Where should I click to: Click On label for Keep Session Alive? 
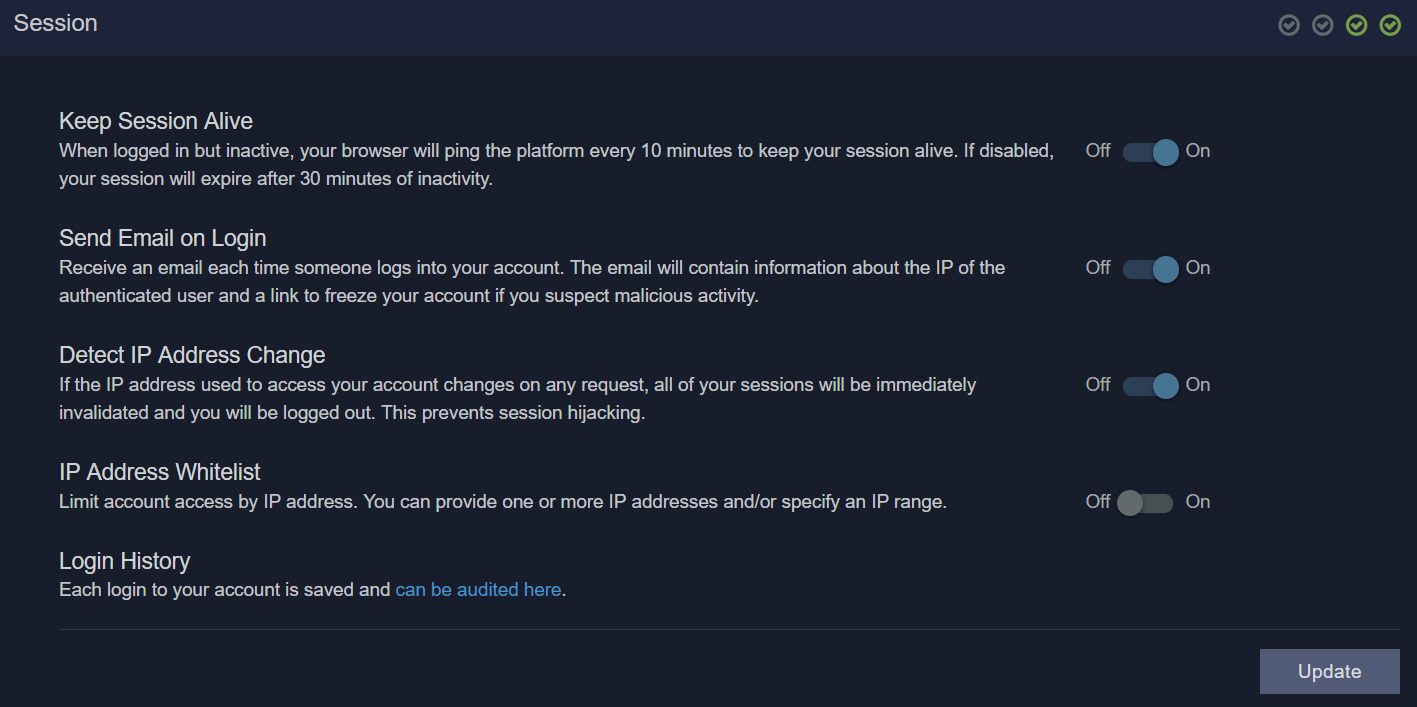tap(1198, 151)
